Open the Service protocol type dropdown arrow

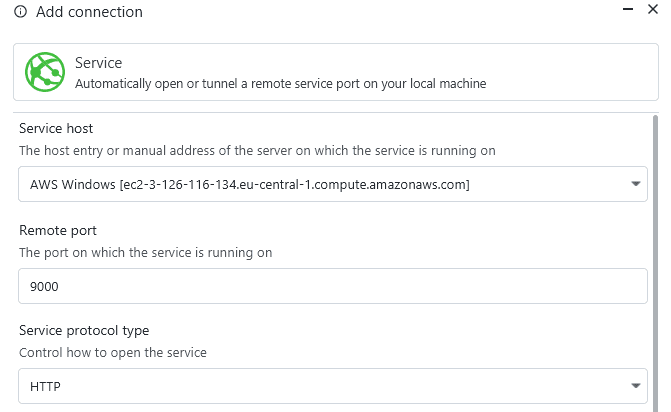(x=636, y=386)
